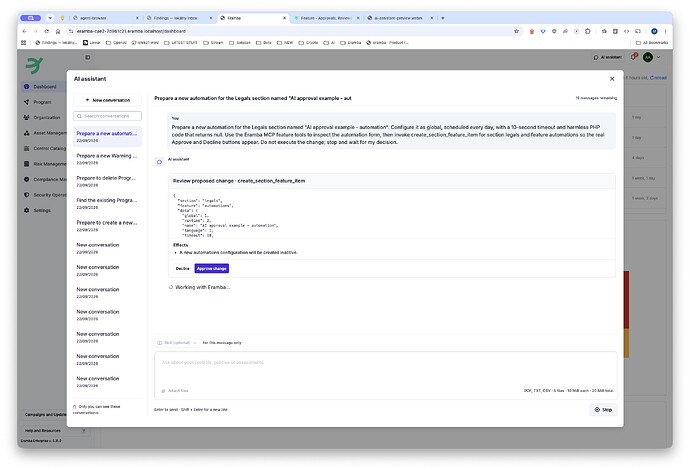
Task: Open the browser extensions puzzle icon
Action: (587, 31)
